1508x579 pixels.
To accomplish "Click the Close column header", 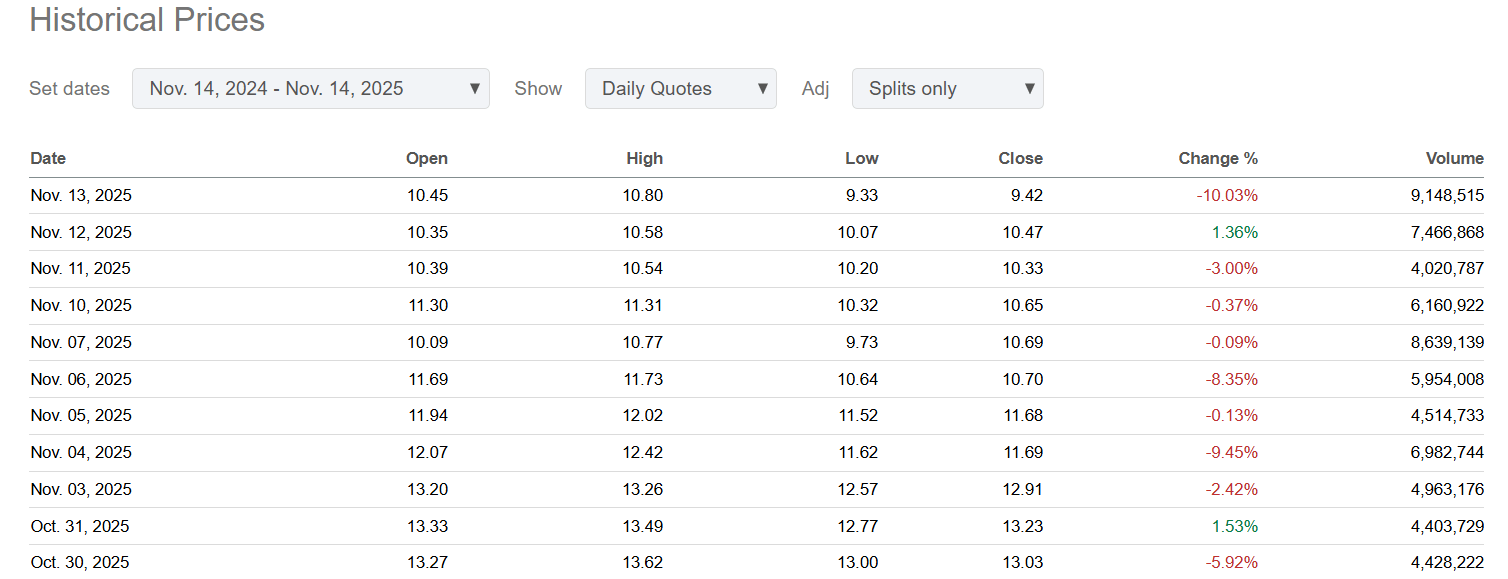I will [x=1020, y=158].
